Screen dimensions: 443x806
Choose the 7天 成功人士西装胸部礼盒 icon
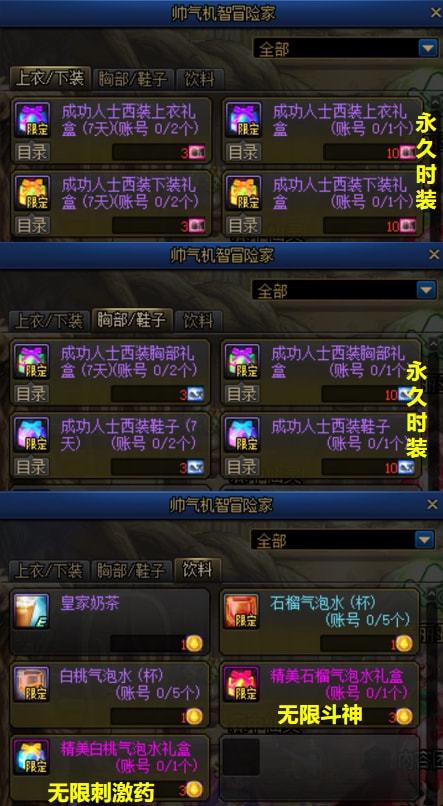31,361
